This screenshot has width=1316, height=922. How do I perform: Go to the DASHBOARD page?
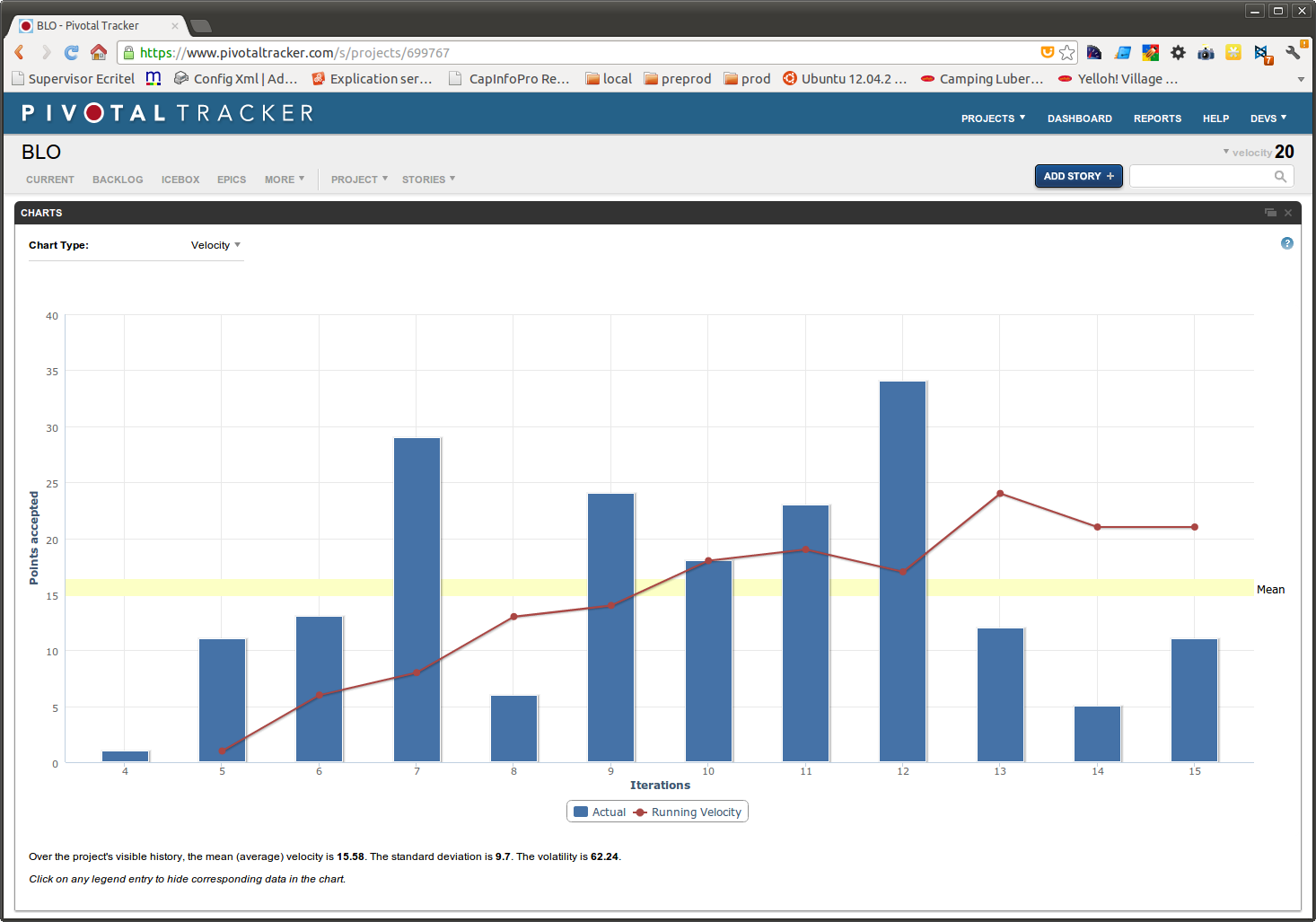[1079, 119]
